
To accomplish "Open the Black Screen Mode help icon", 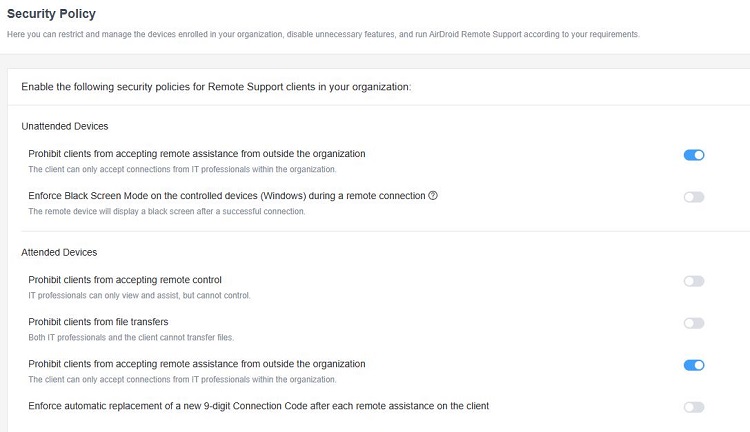I will [433, 195].
